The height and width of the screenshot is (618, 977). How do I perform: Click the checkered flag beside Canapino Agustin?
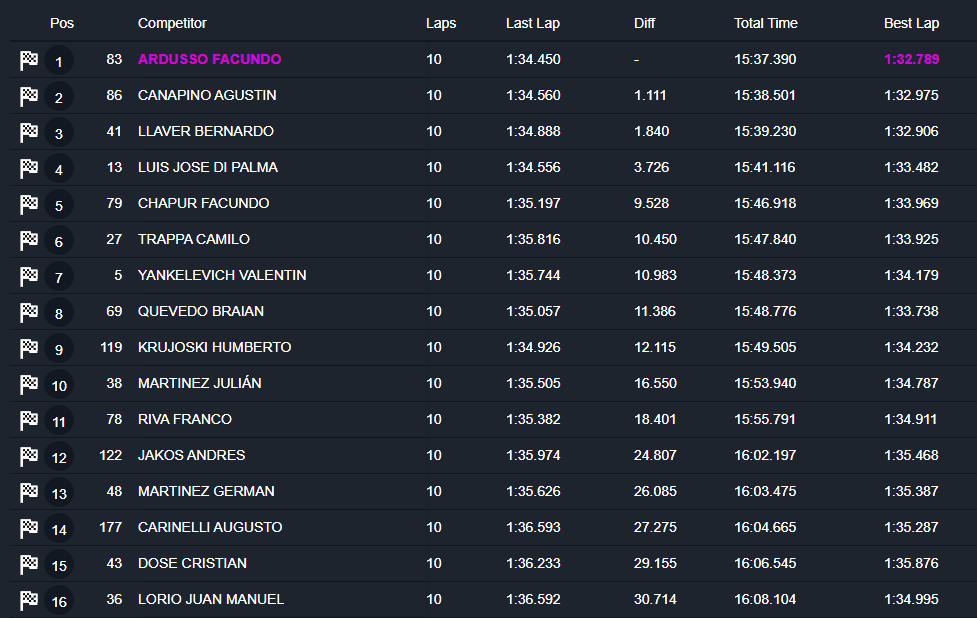pyautogui.click(x=29, y=96)
